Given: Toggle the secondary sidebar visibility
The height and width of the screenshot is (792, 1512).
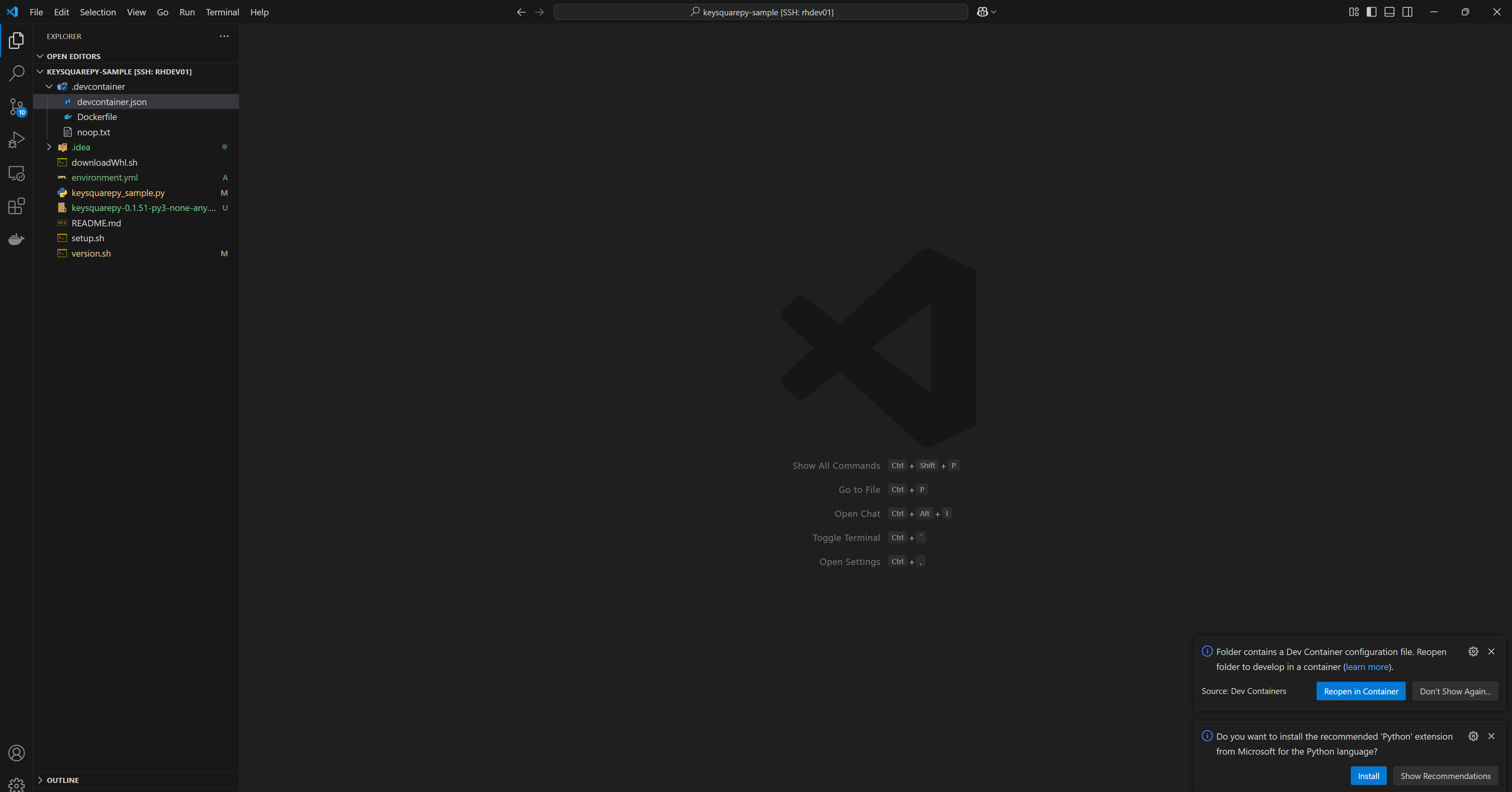Looking at the screenshot, I should (1407, 12).
